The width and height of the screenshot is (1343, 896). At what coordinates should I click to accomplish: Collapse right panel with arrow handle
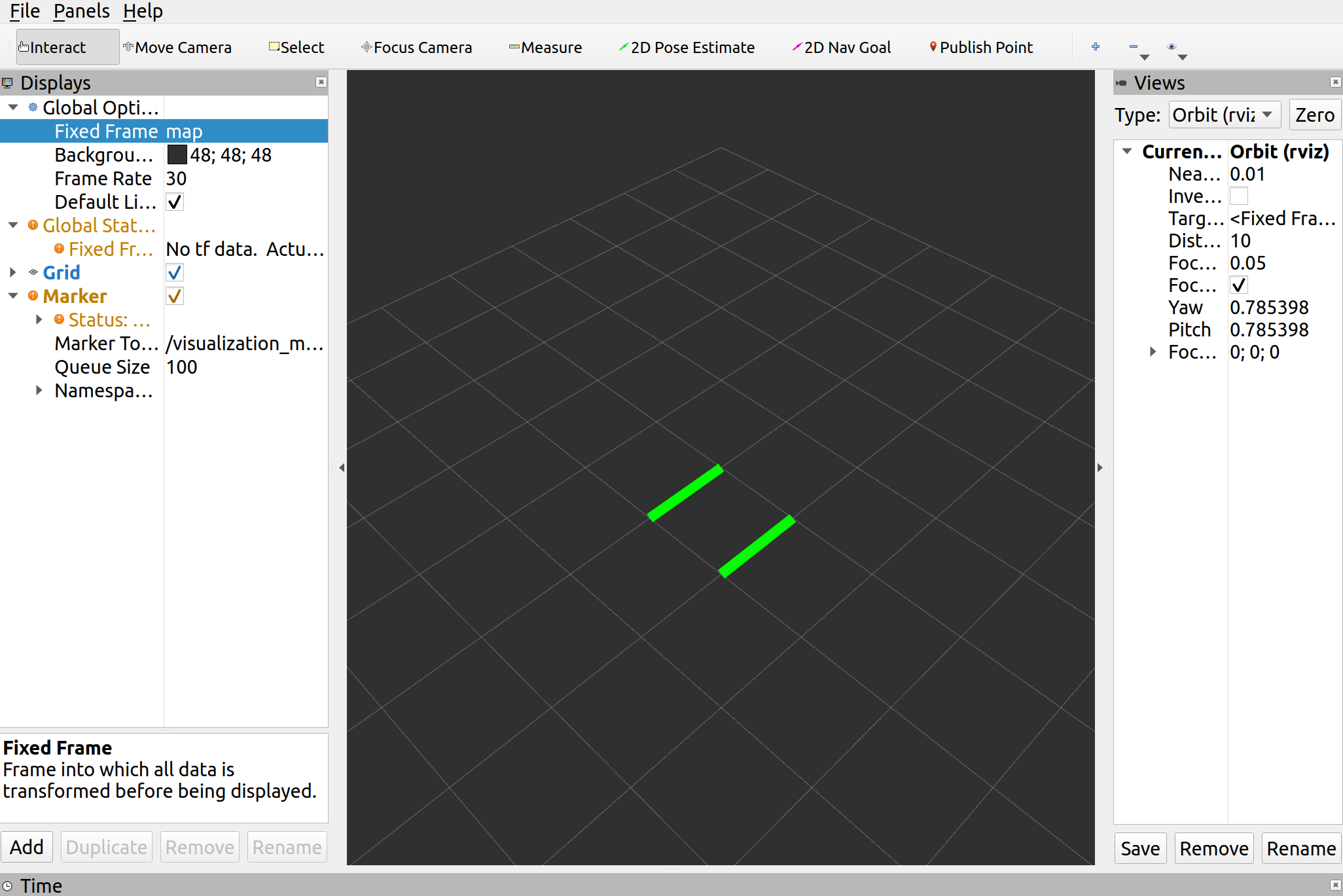click(x=1100, y=467)
